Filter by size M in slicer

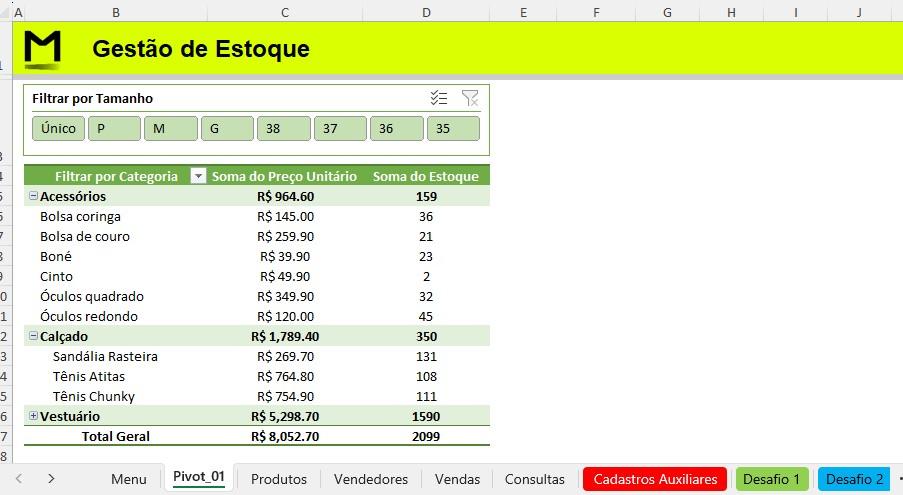point(170,128)
